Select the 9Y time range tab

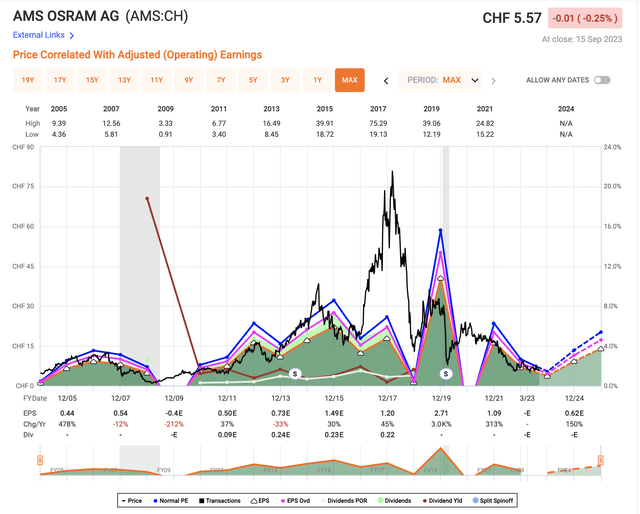coord(189,80)
